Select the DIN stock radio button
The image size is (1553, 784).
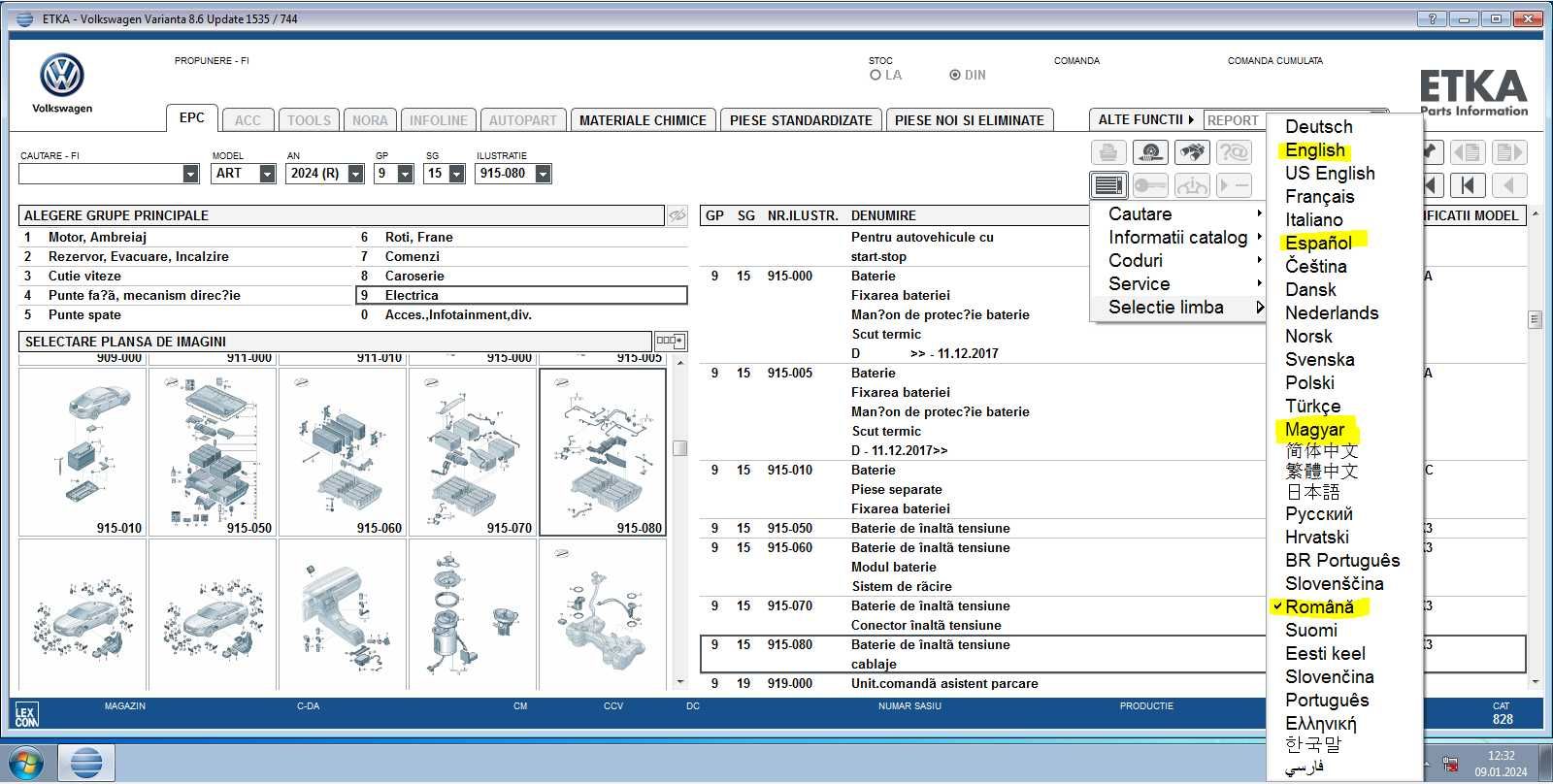pyautogui.click(x=955, y=75)
